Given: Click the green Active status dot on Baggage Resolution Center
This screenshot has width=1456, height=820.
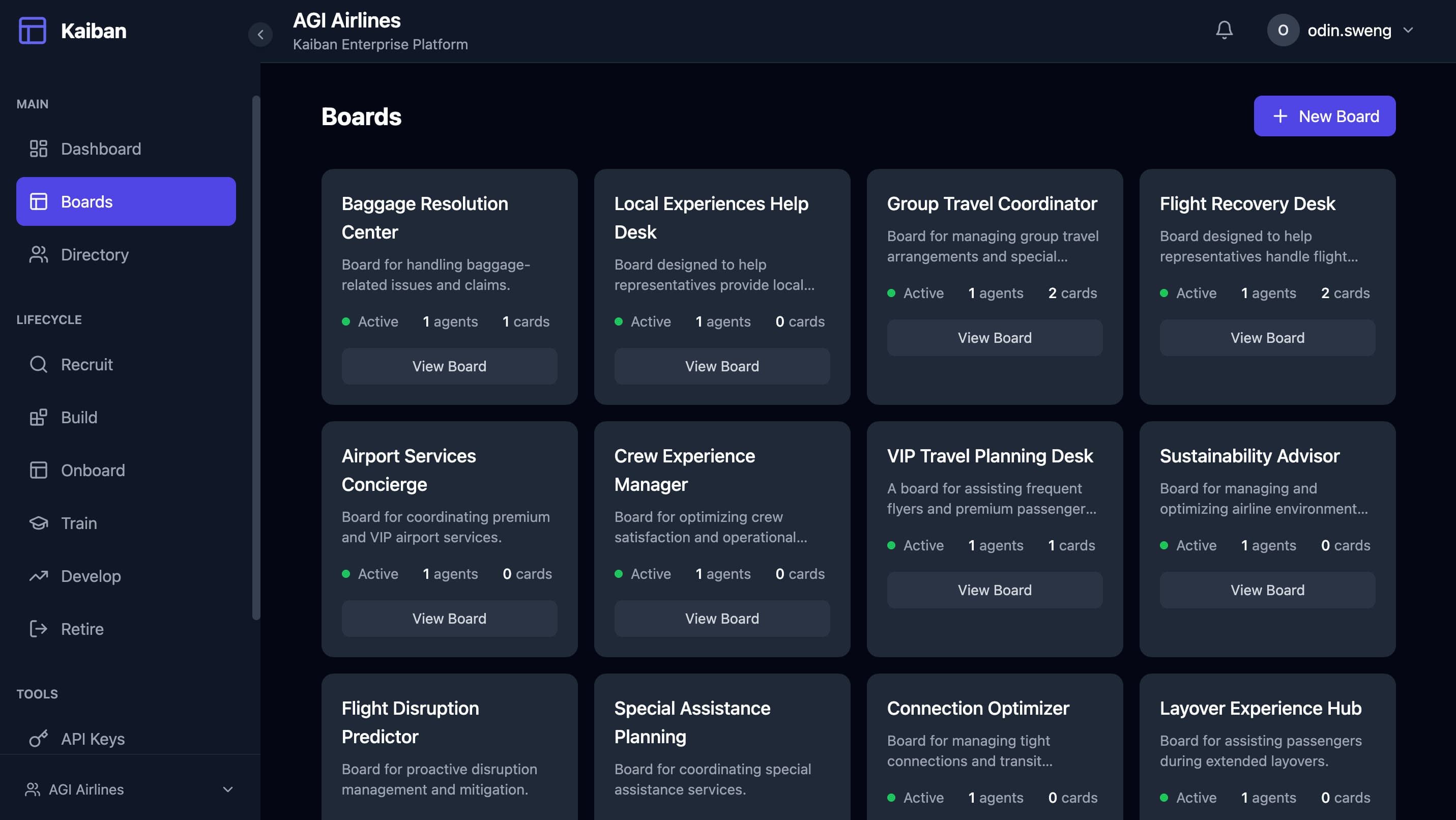Looking at the screenshot, I should pyautogui.click(x=346, y=321).
